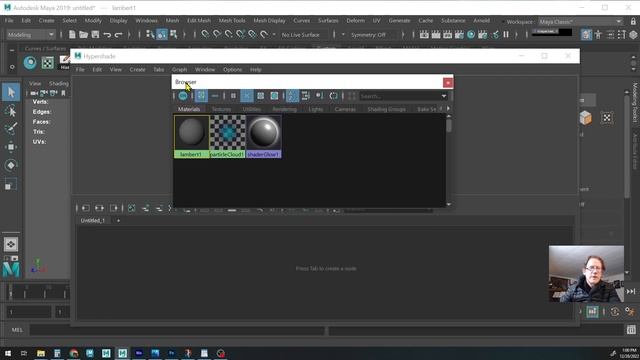The width and height of the screenshot is (640, 360).
Task: Click the Chrome icon on taskbar
Action: click(73, 353)
